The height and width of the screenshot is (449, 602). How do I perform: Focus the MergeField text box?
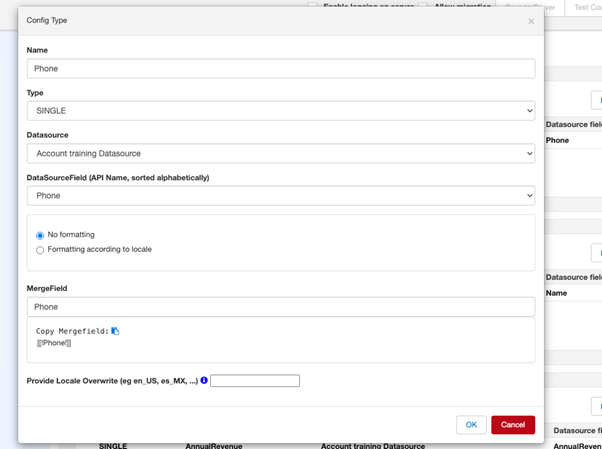click(280, 307)
